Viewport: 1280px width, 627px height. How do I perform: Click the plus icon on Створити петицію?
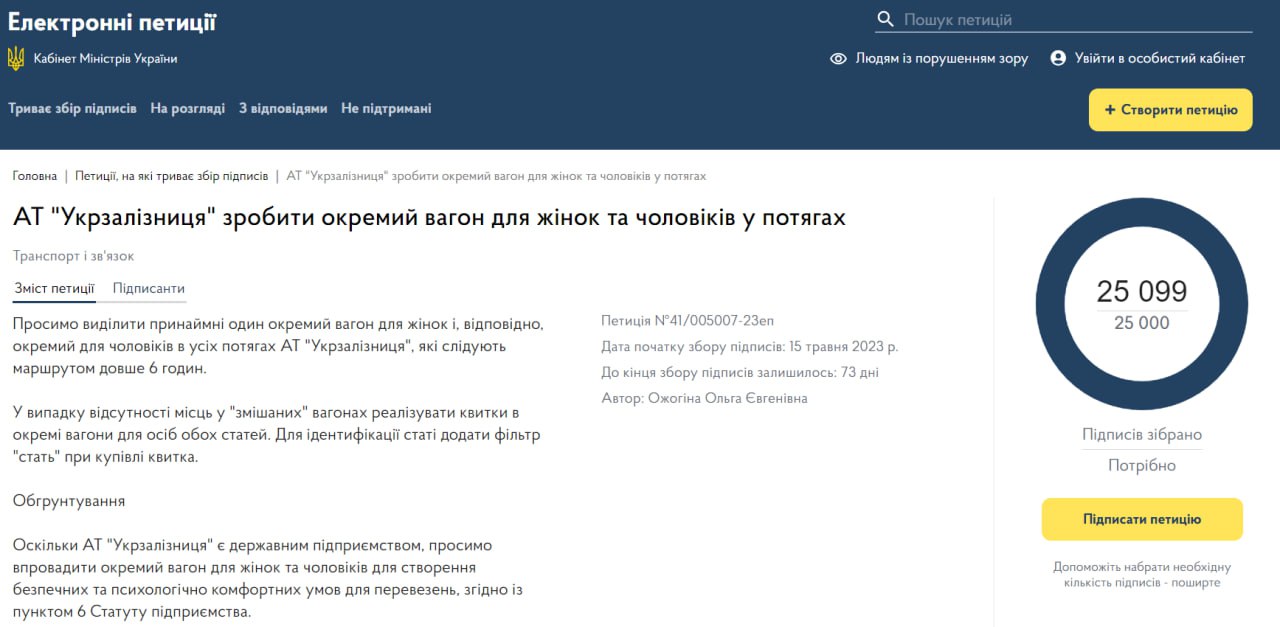coord(1109,110)
